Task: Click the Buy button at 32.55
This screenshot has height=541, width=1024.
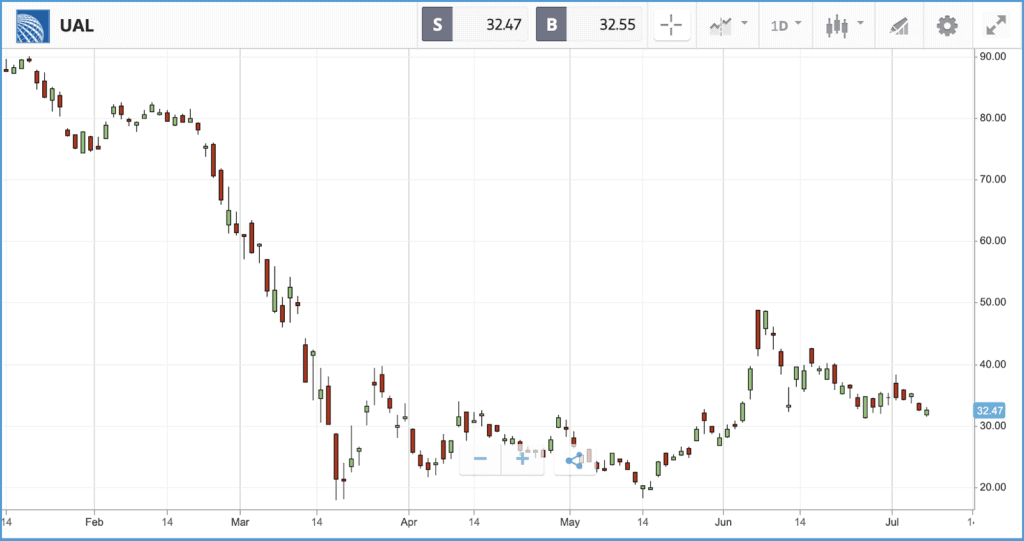Action: point(588,25)
